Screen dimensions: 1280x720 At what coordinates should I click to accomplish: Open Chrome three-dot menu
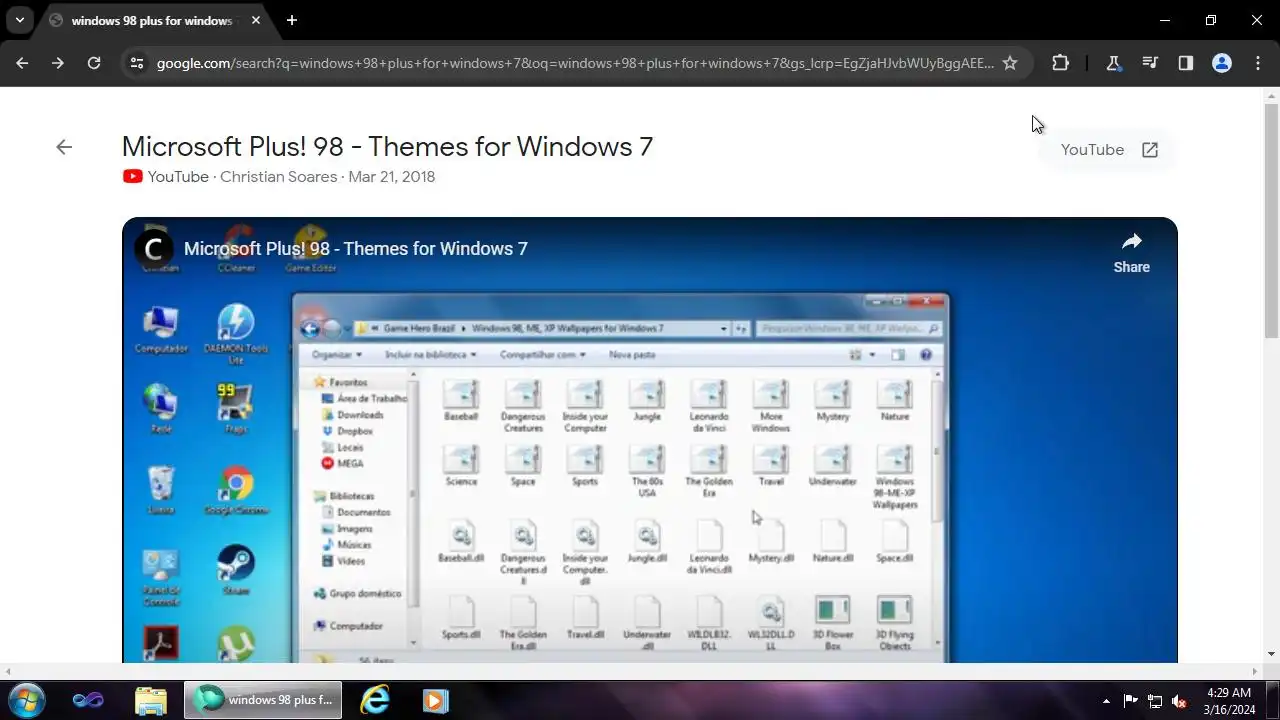[1257, 63]
